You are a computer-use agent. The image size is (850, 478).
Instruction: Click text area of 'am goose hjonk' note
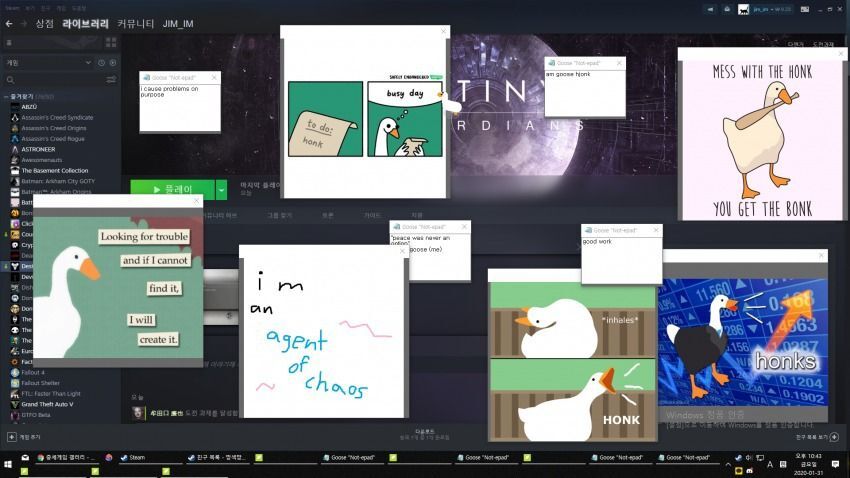coord(585,92)
